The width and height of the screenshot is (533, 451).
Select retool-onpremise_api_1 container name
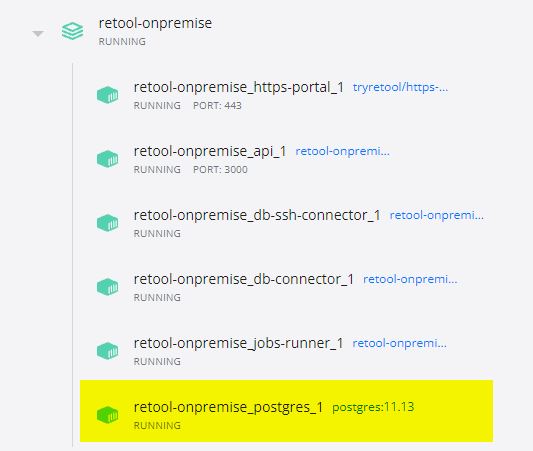click(x=210, y=151)
